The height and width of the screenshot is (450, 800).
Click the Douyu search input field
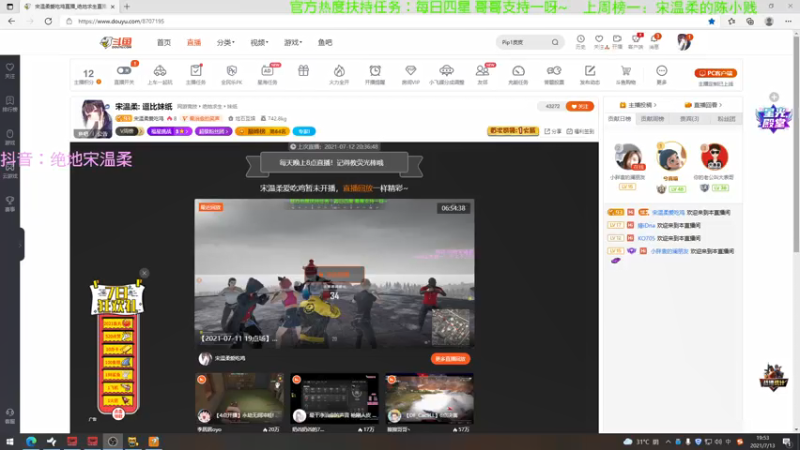tap(523, 42)
